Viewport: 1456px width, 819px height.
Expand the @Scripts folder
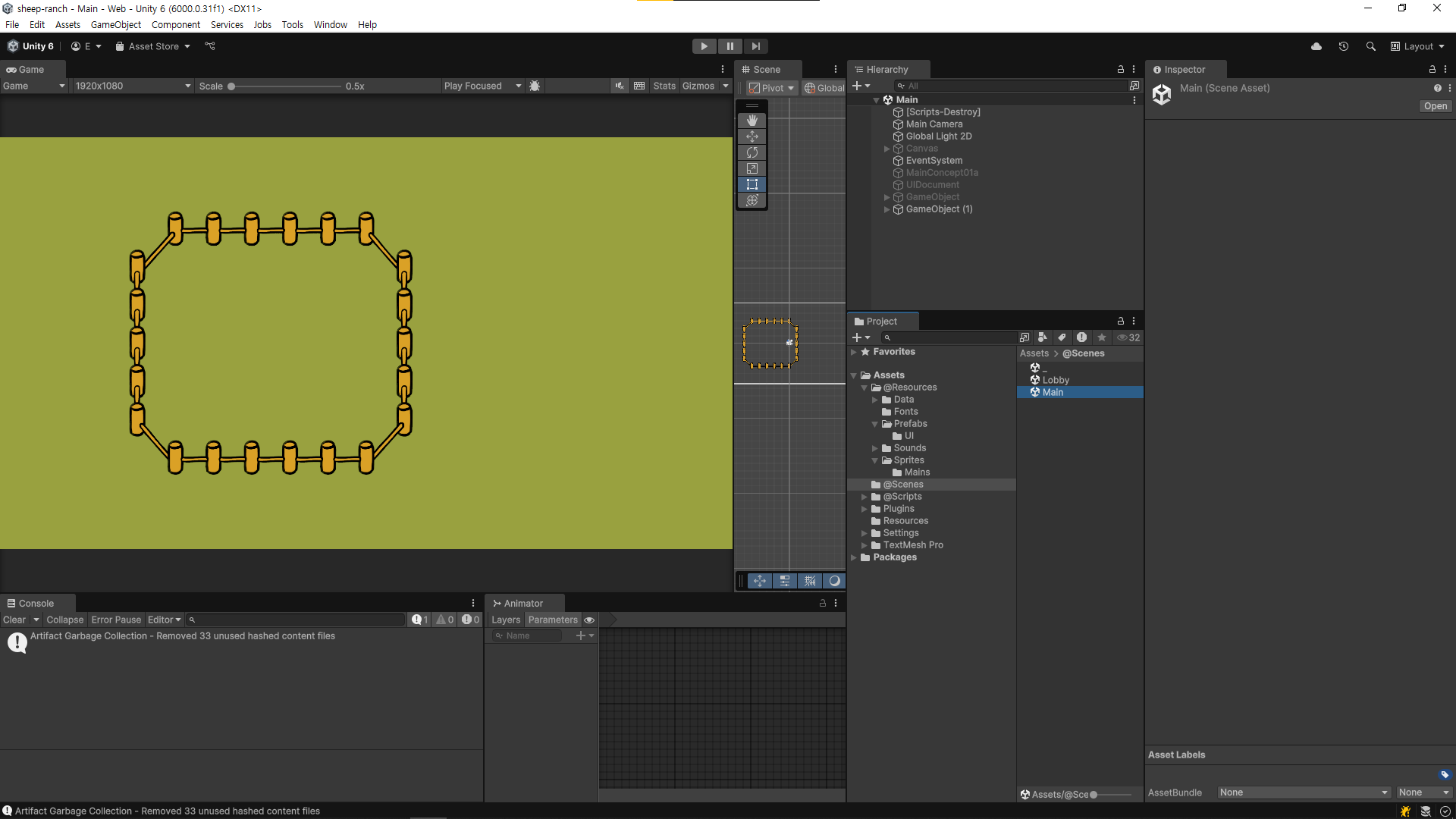point(864,497)
